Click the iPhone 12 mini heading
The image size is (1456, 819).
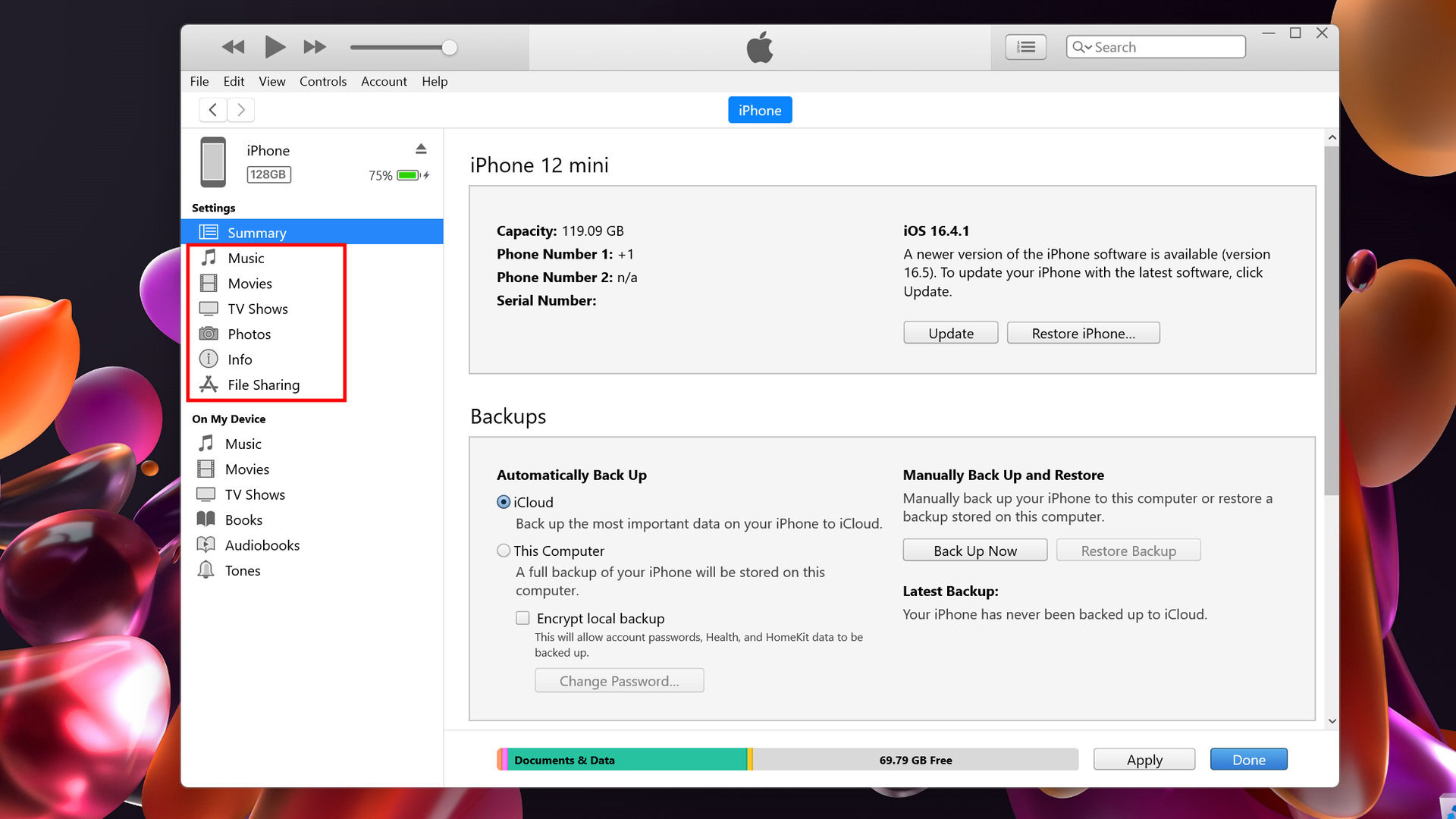coord(539,165)
